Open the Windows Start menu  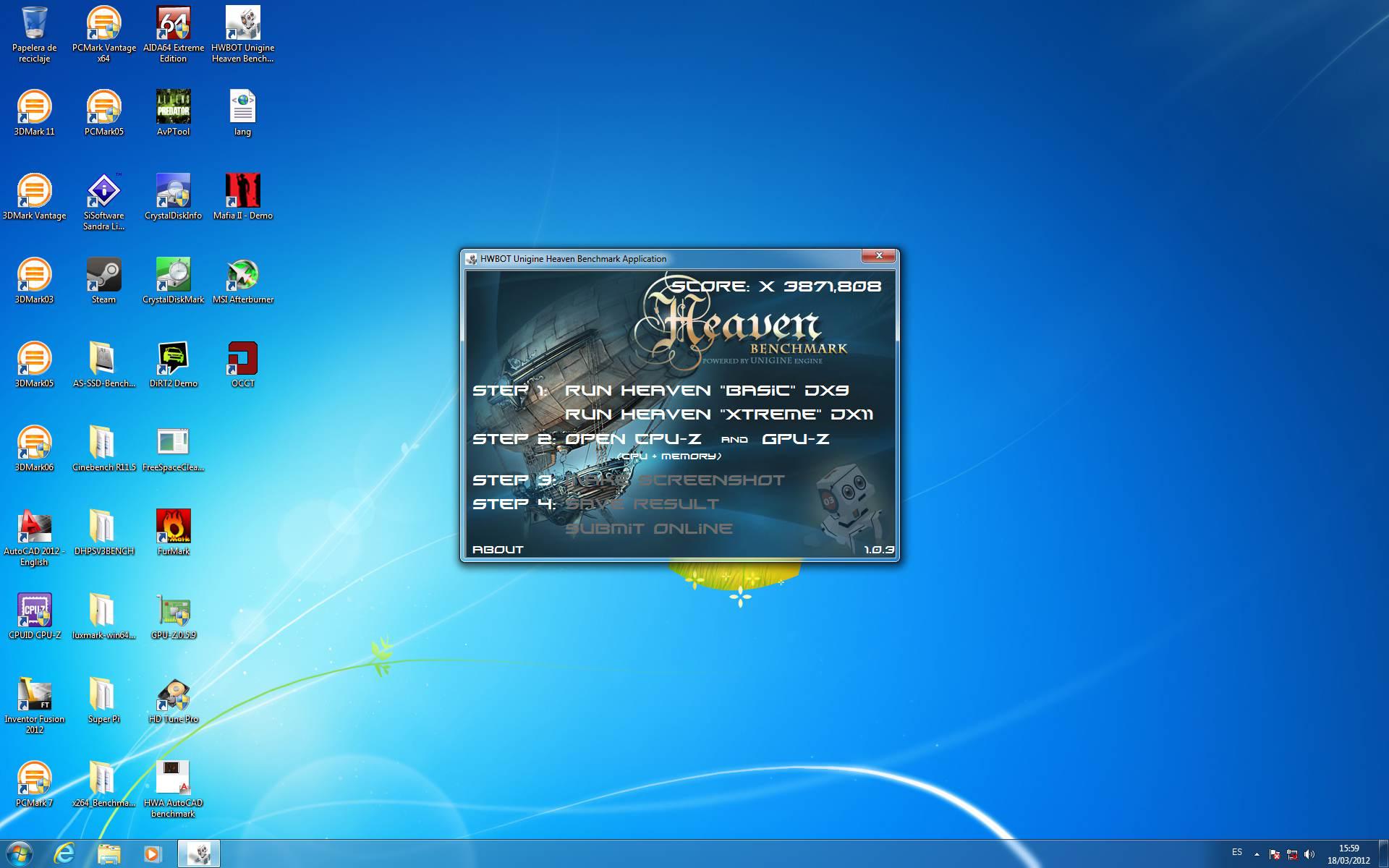coord(19,854)
